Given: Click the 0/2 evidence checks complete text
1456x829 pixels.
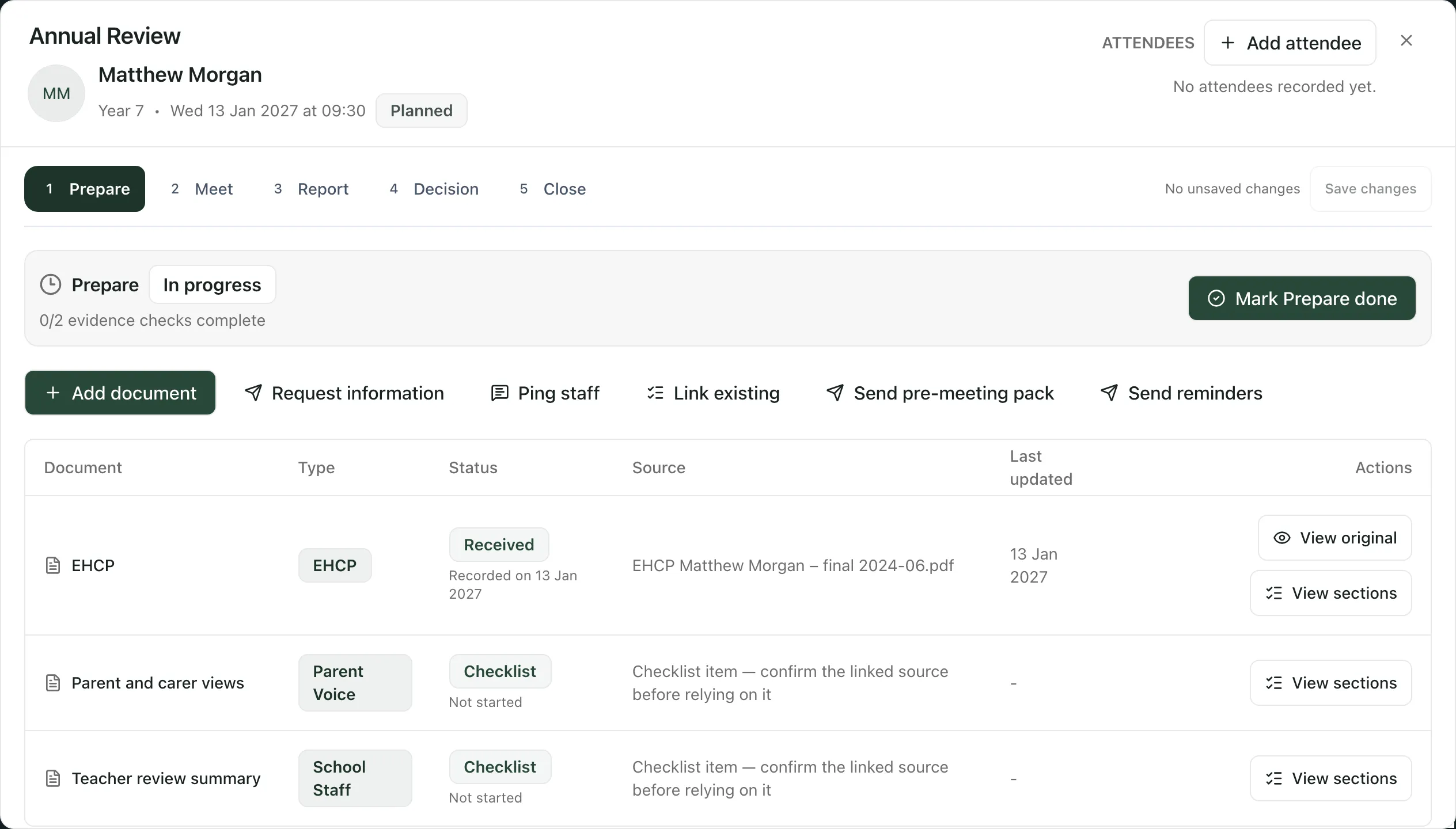Looking at the screenshot, I should coord(153,320).
